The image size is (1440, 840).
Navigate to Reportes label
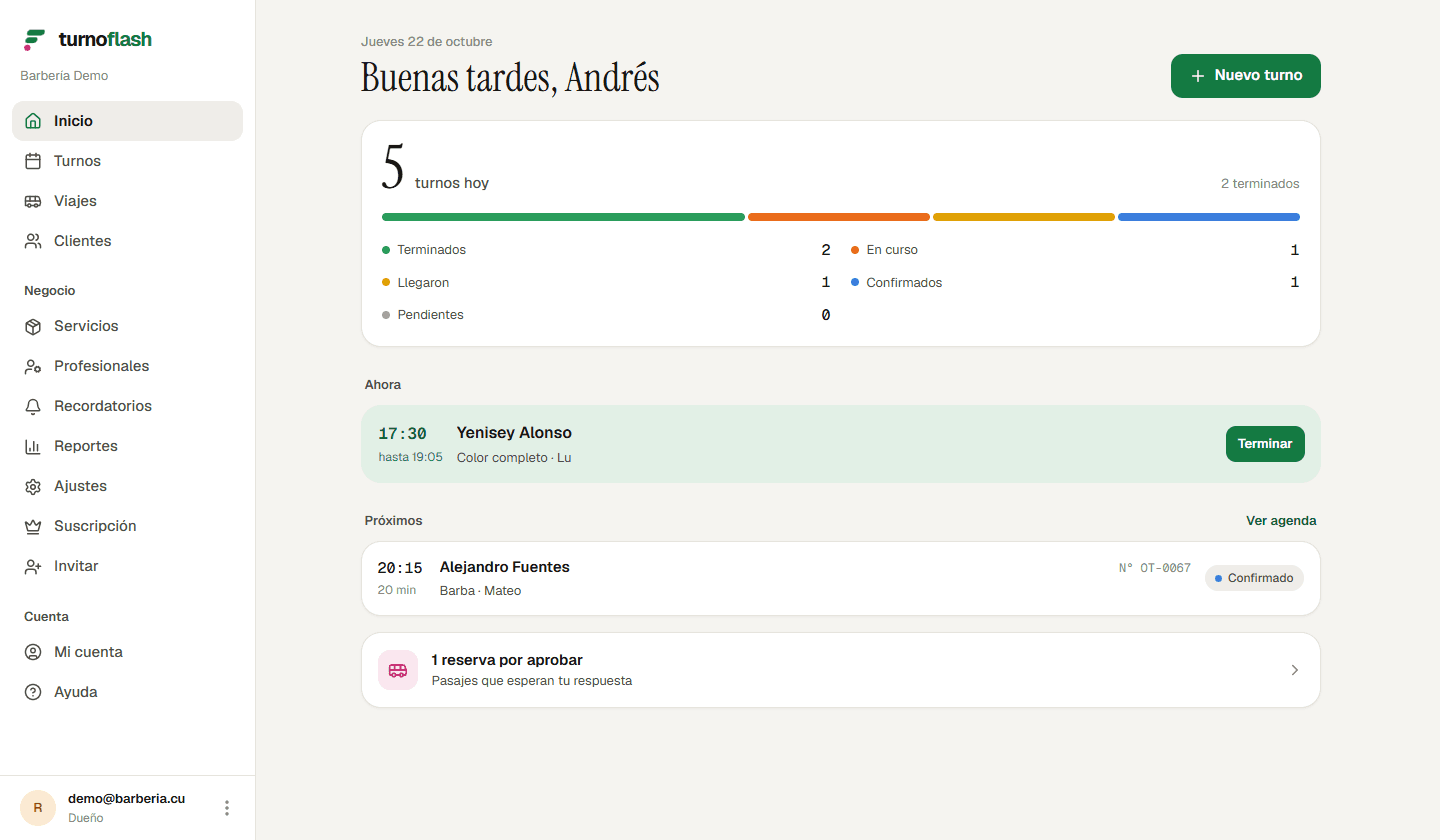[86, 446]
